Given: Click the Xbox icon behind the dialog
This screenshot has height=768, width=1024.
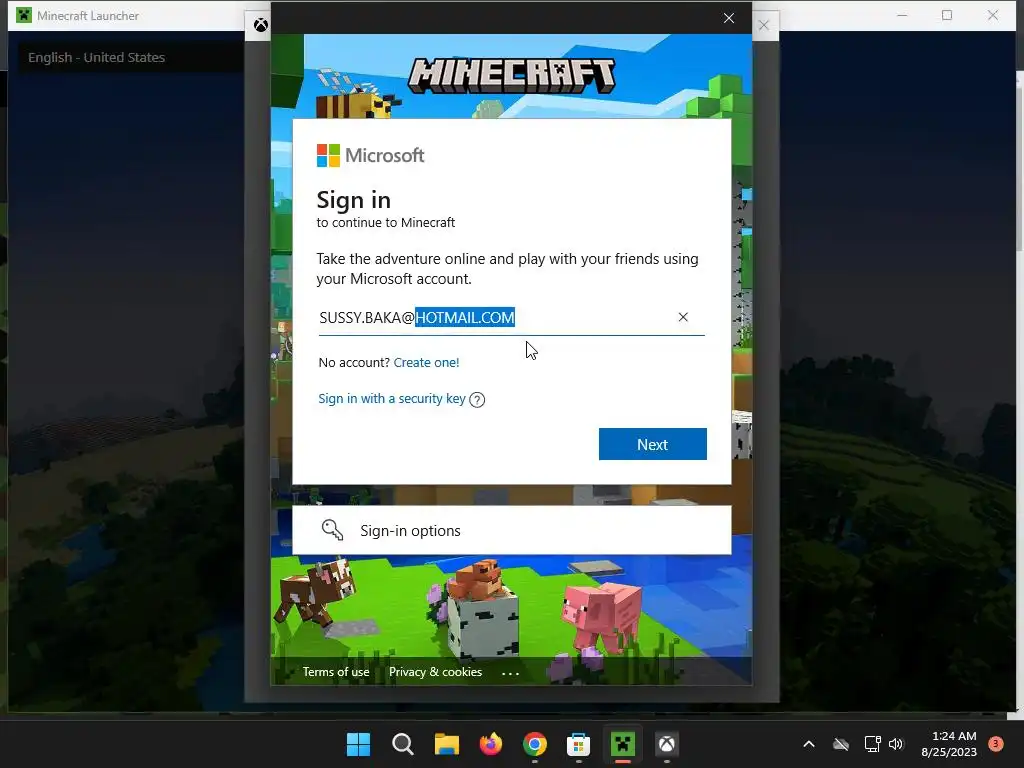Looking at the screenshot, I should point(261,25).
